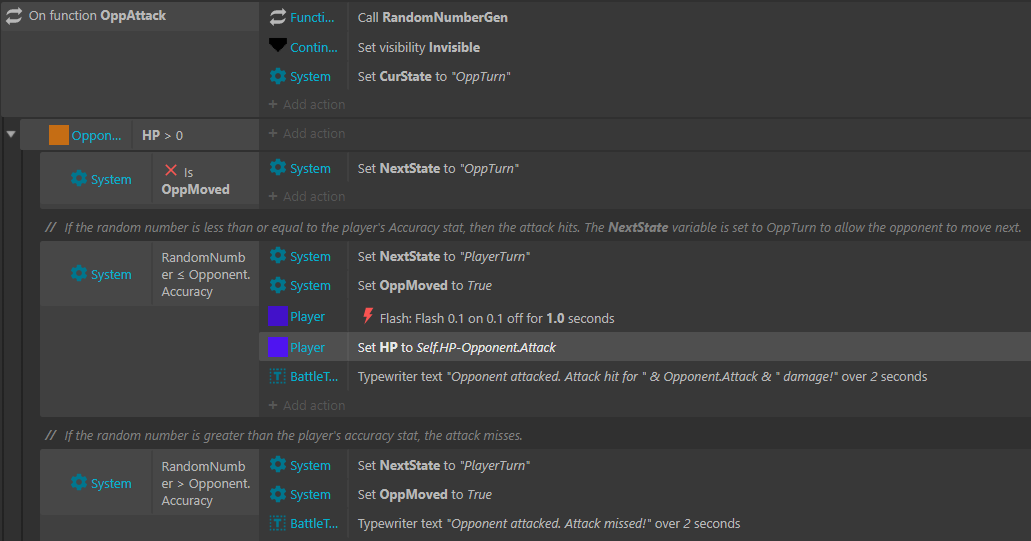The height and width of the screenshot is (541, 1031).
Task: Select first Set NextState to "PlayerTurn" text
Action: click(444, 256)
